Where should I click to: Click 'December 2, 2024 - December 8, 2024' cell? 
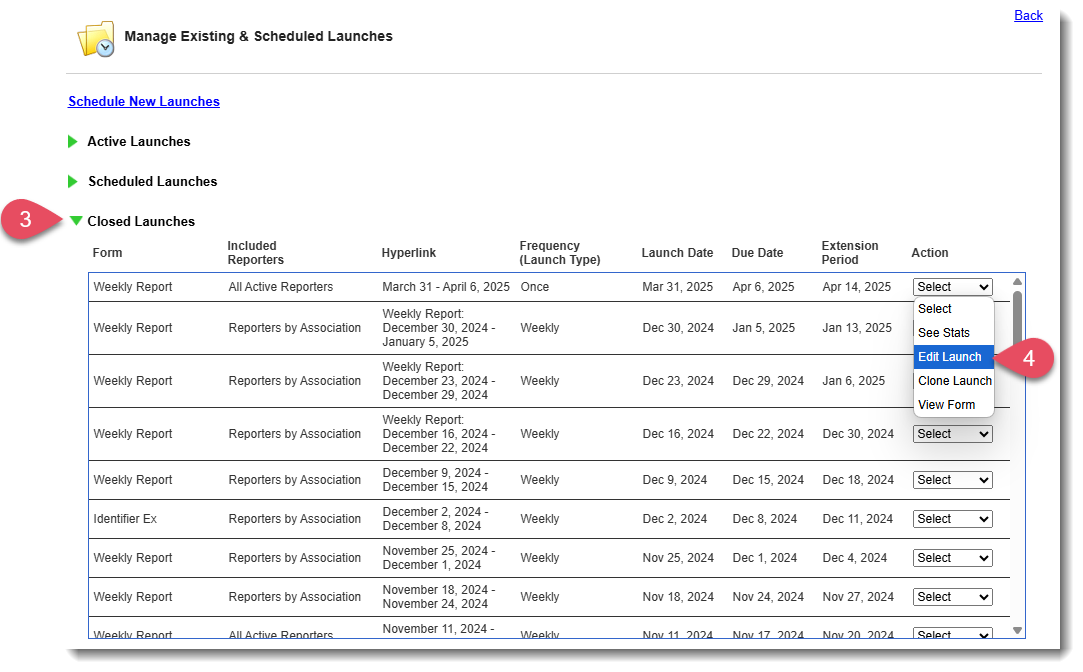coord(435,519)
